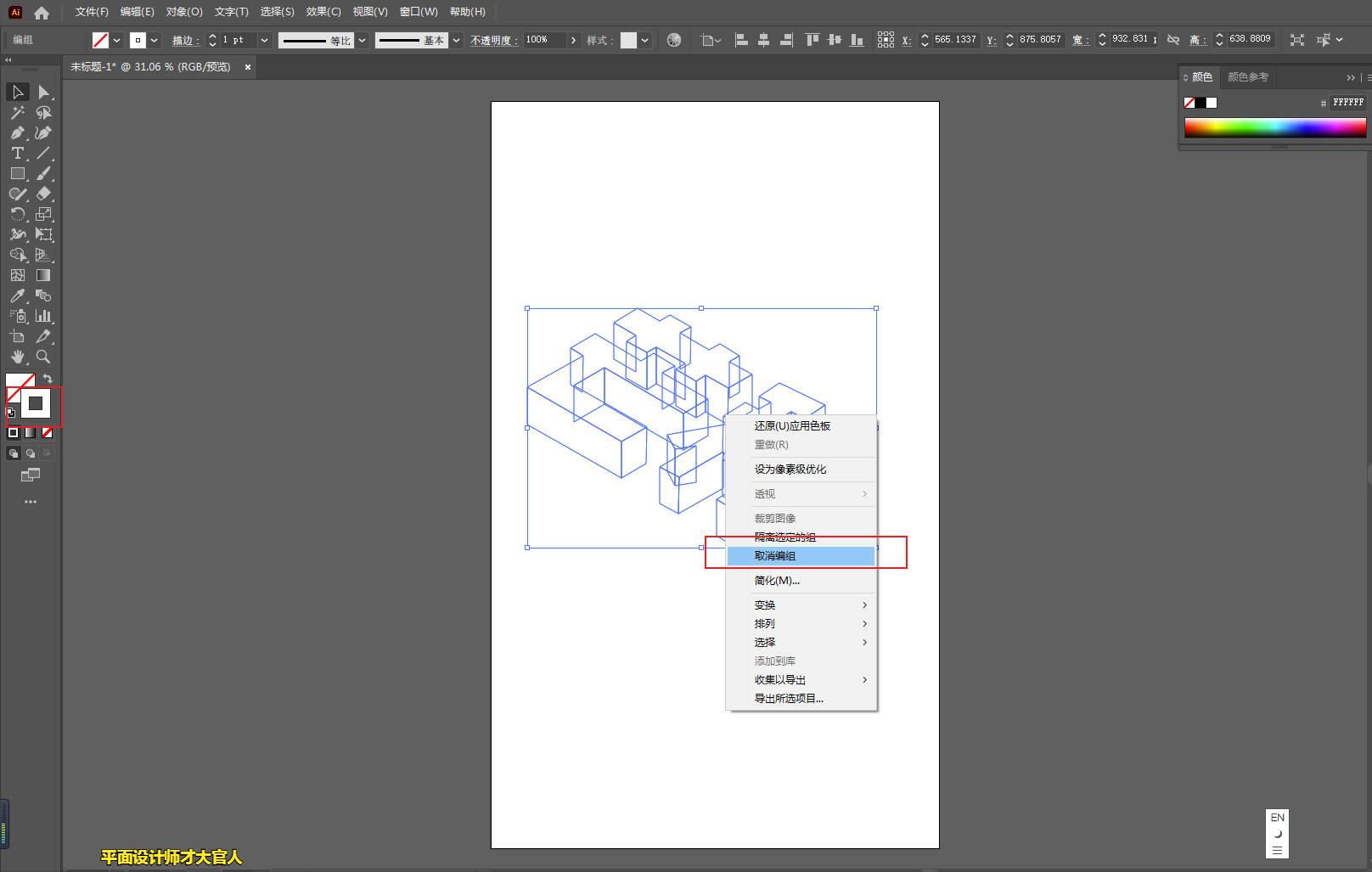Select the Mesh tool
Screen dimensions: 1372x872
point(17,275)
